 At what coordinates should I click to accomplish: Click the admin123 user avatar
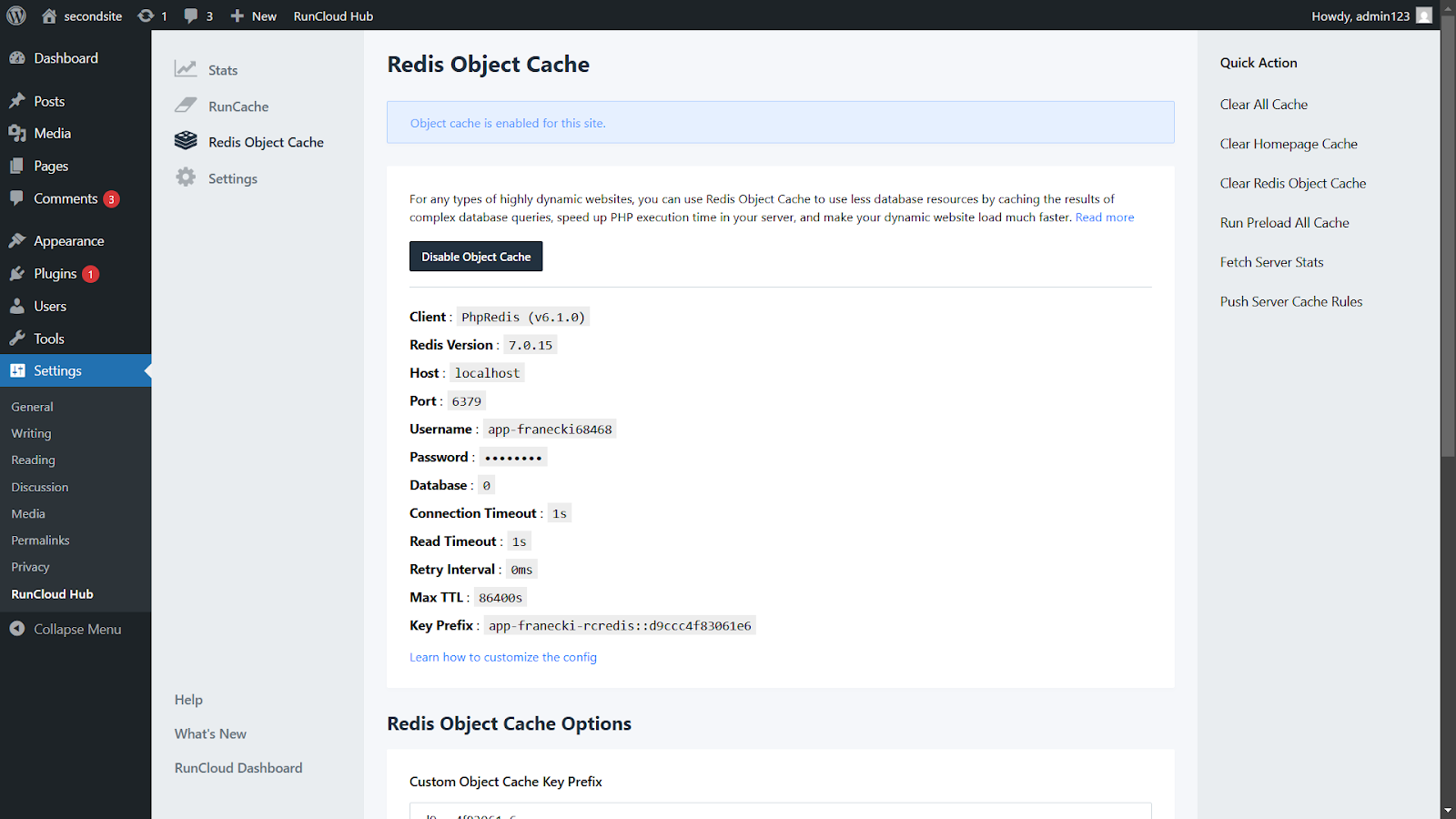pos(1424,15)
